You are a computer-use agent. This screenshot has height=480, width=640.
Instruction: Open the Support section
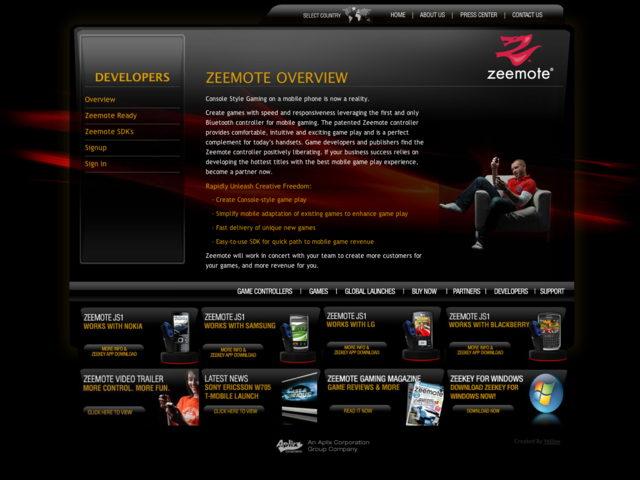pos(552,291)
